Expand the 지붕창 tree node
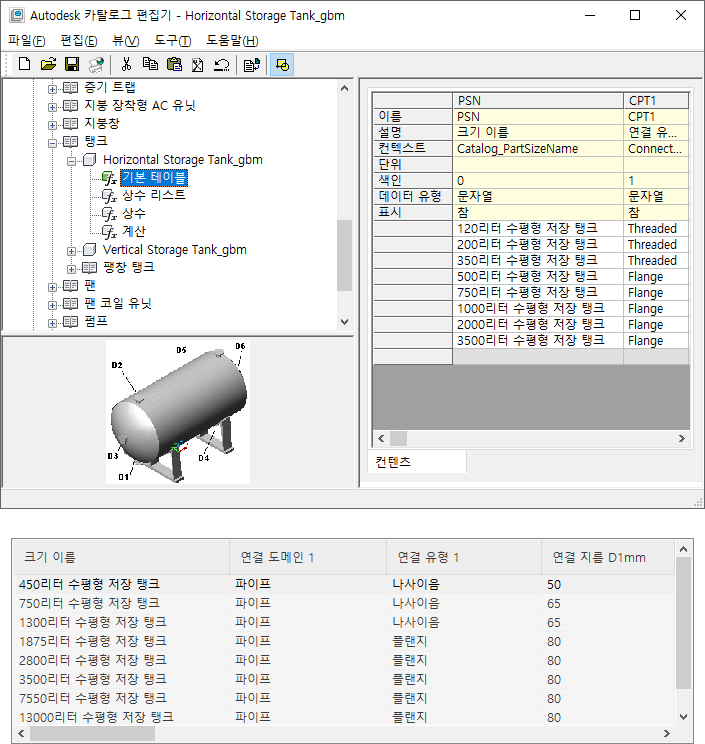This screenshot has height=744, width=705. pyautogui.click(x=52, y=125)
